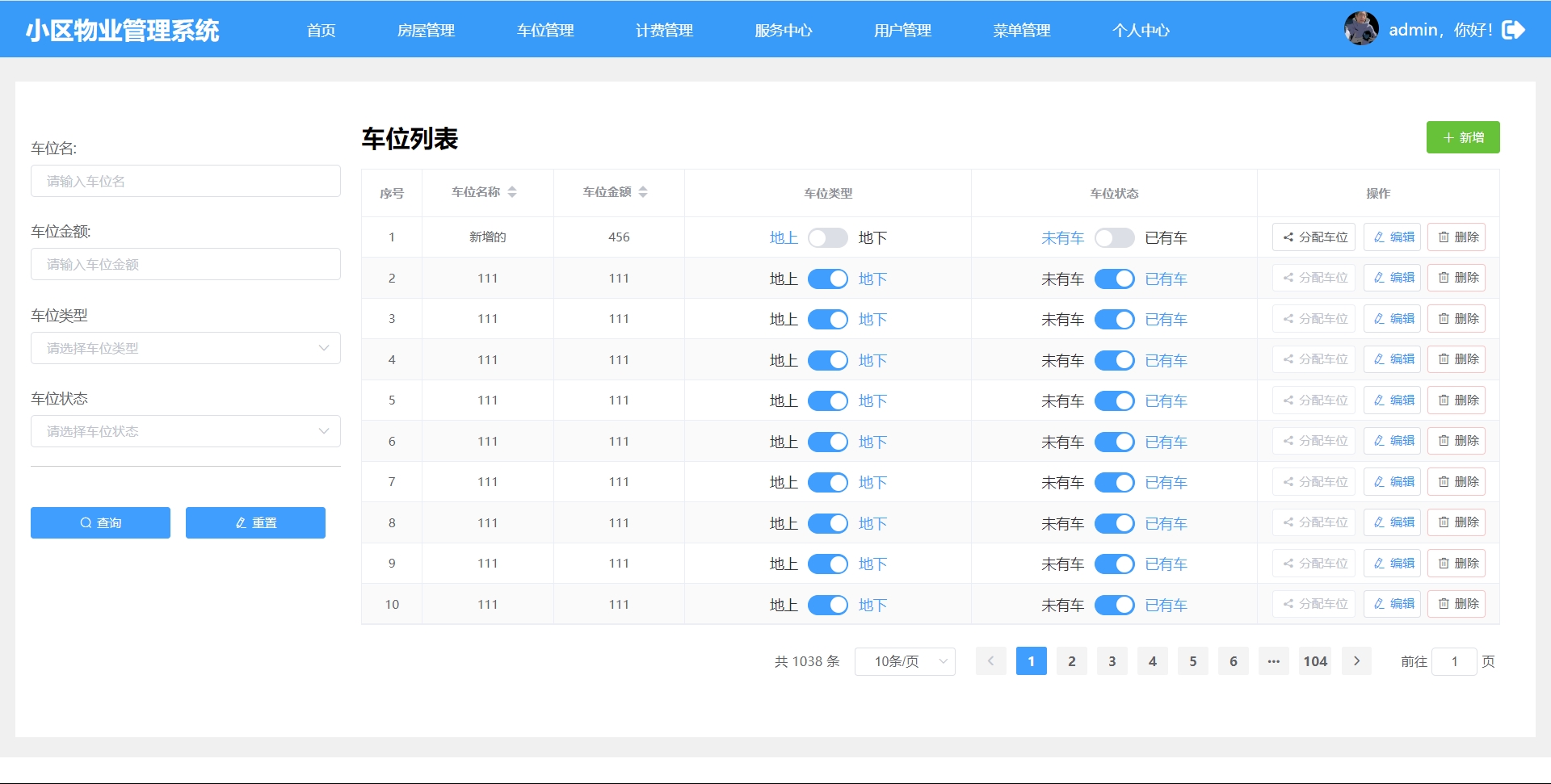Open 菜单管理 menu
The image size is (1551, 784).
pyautogui.click(x=1022, y=30)
